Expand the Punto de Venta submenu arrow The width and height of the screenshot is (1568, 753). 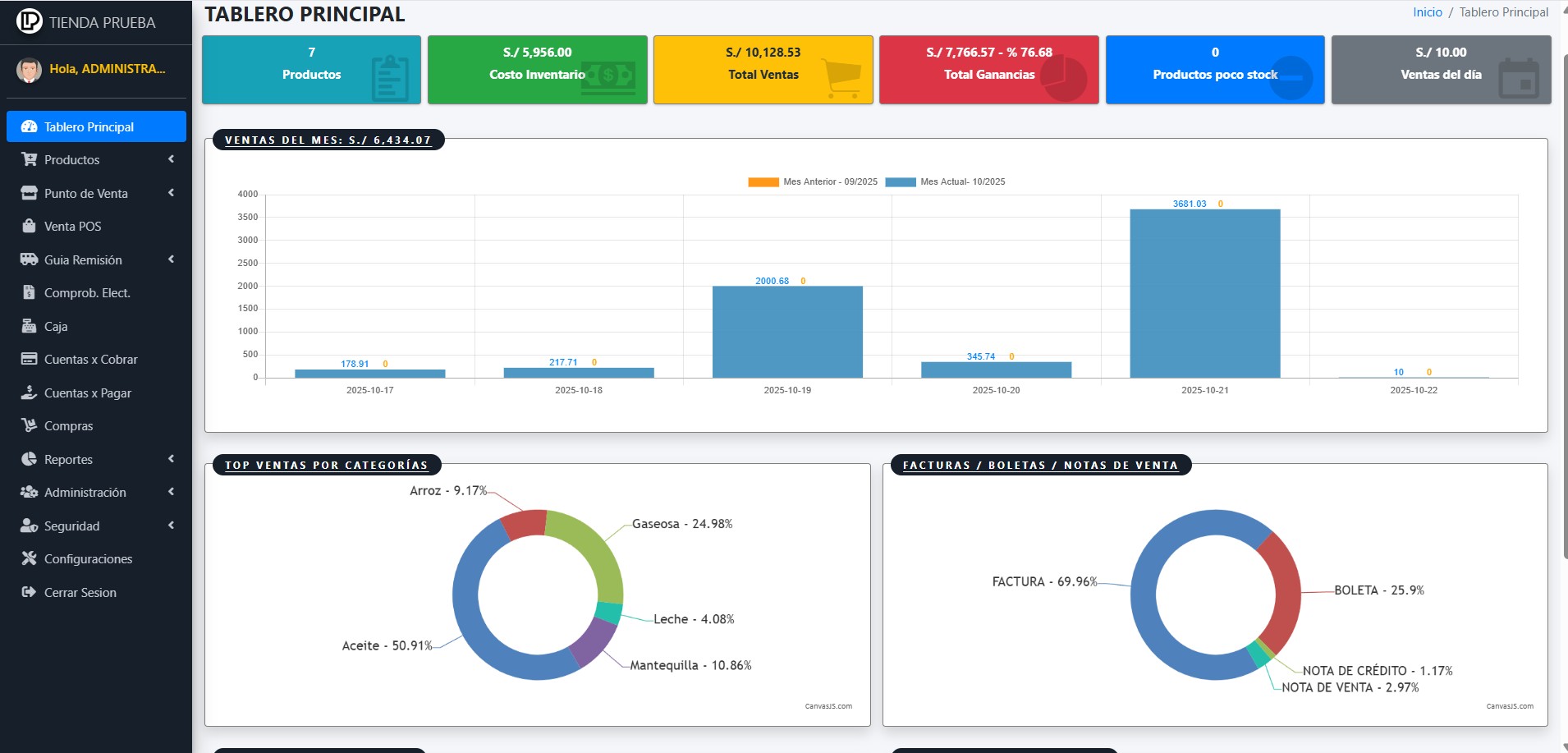[x=171, y=193]
